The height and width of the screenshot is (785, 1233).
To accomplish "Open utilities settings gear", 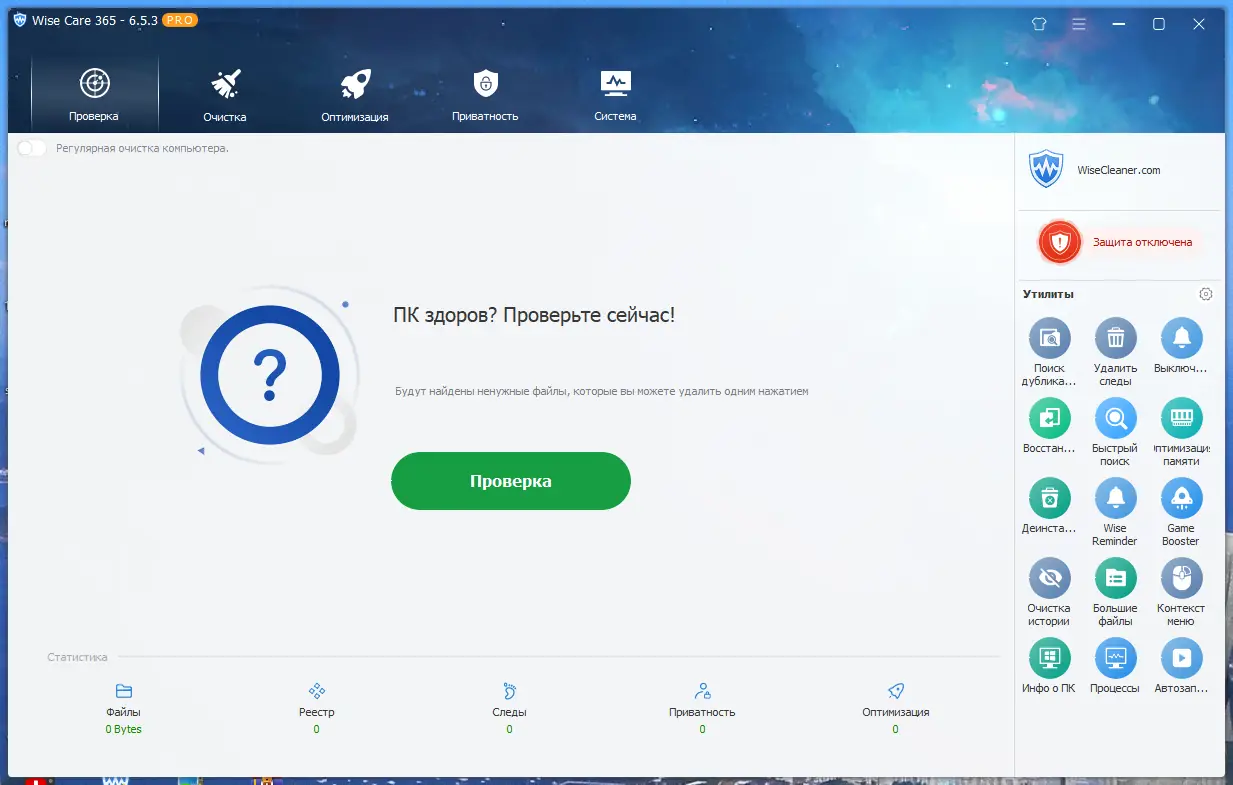I will [1205, 293].
